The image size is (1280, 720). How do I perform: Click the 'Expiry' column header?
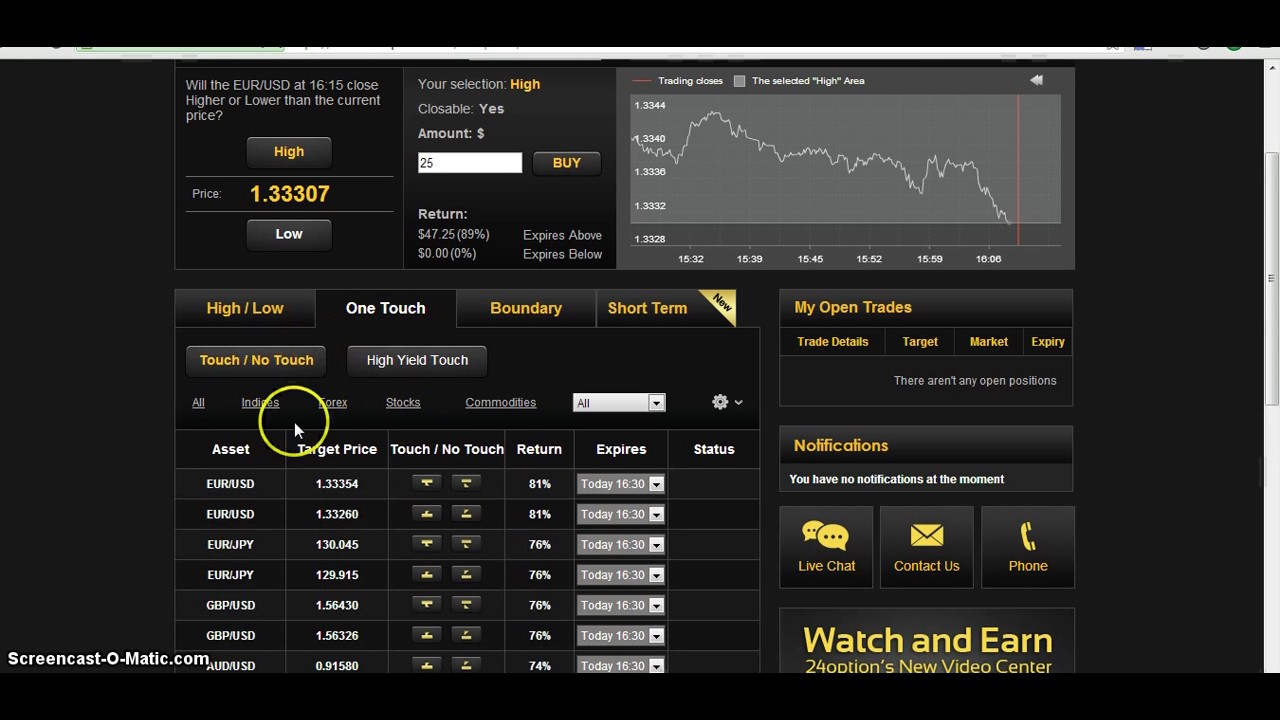click(1048, 342)
